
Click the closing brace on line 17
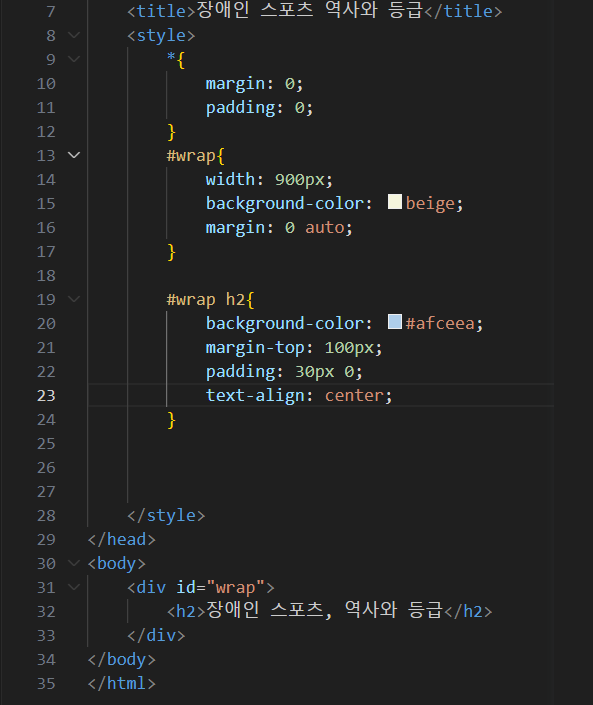(x=171, y=252)
